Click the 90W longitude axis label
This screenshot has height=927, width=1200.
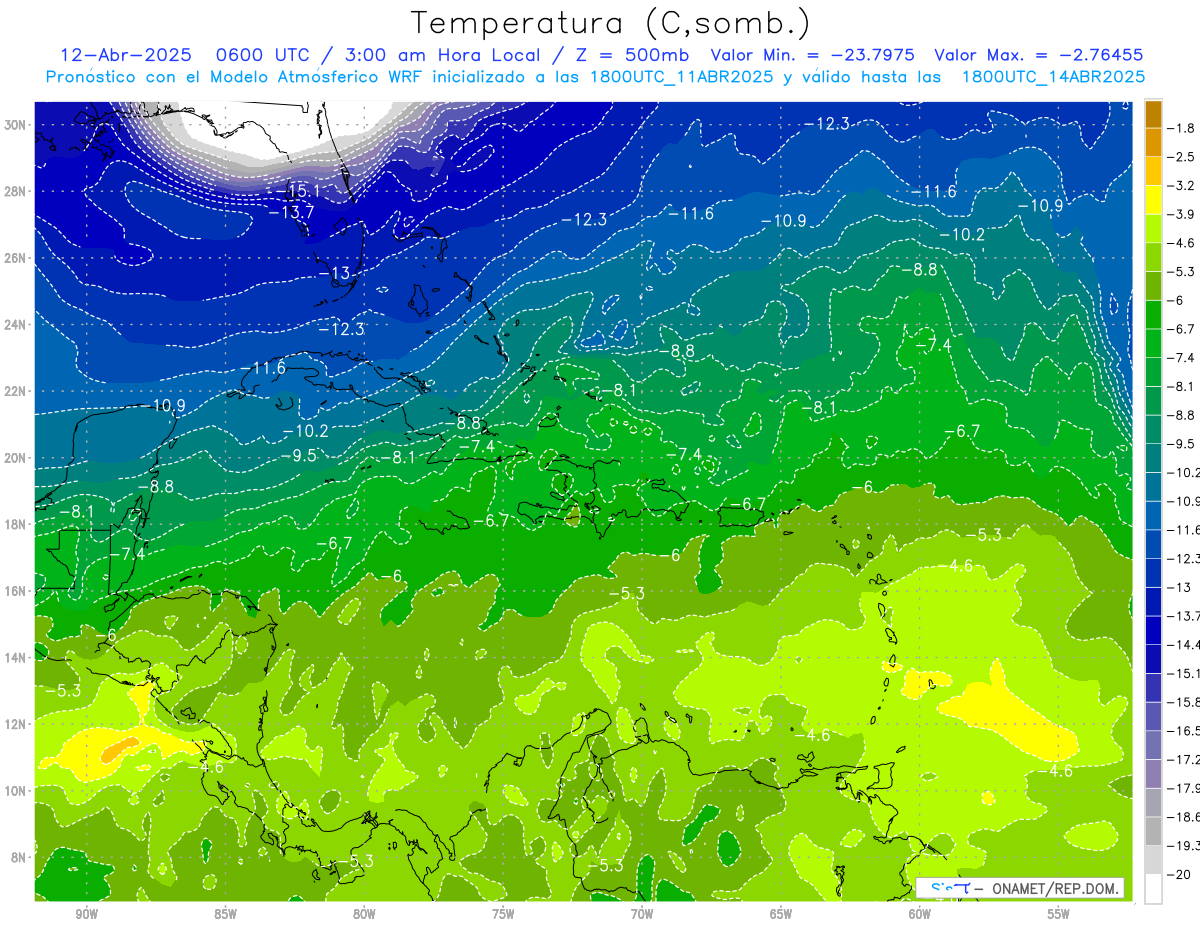click(x=86, y=914)
